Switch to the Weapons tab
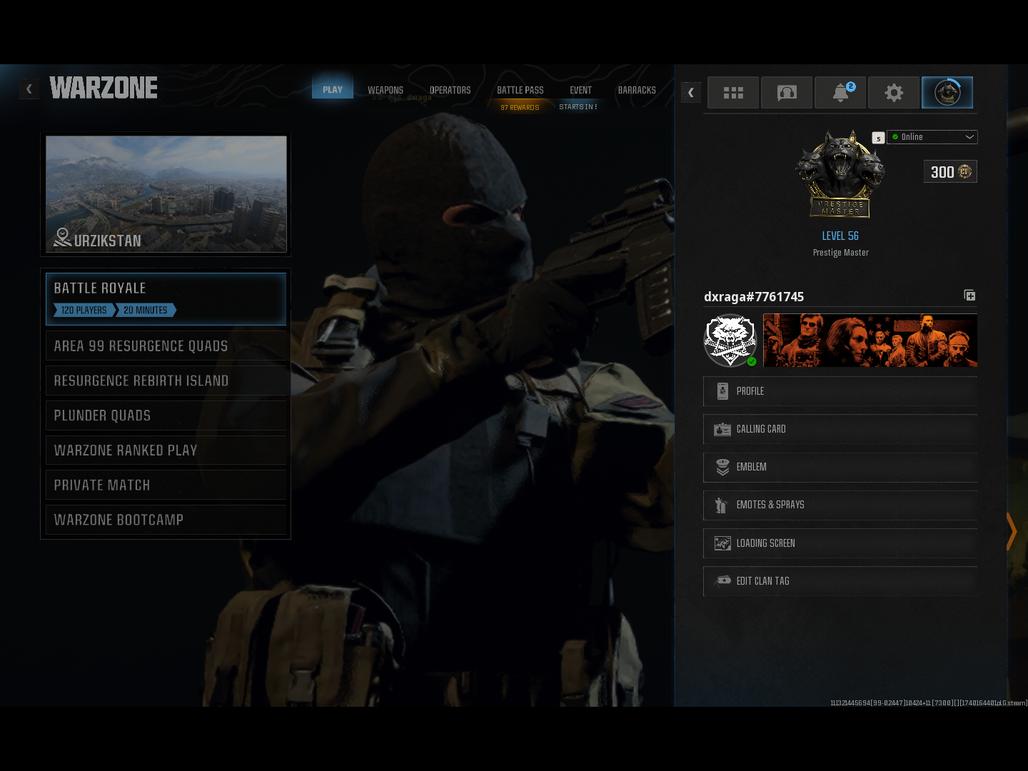This screenshot has width=1028, height=771. click(x=386, y=90)
